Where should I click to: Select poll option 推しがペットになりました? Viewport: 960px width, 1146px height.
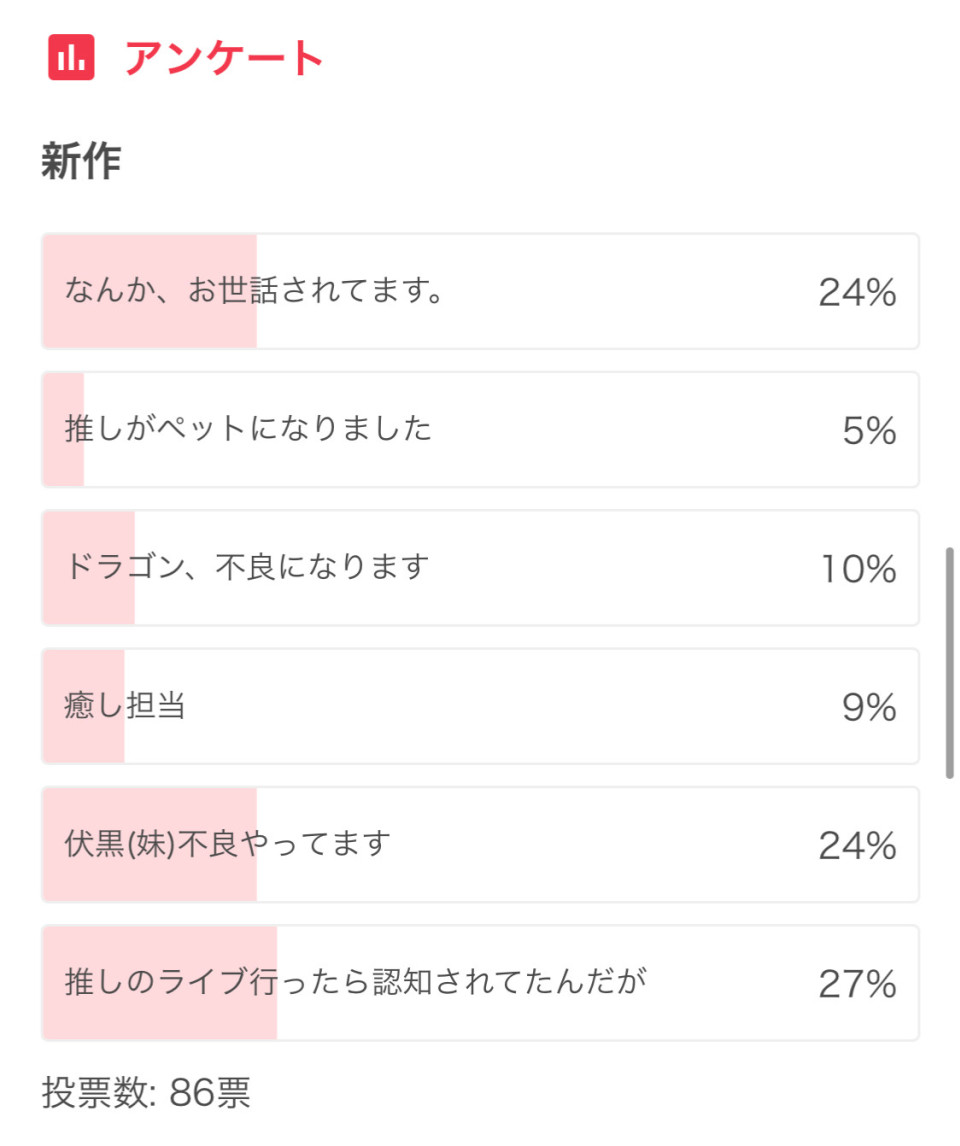(480, 429)
